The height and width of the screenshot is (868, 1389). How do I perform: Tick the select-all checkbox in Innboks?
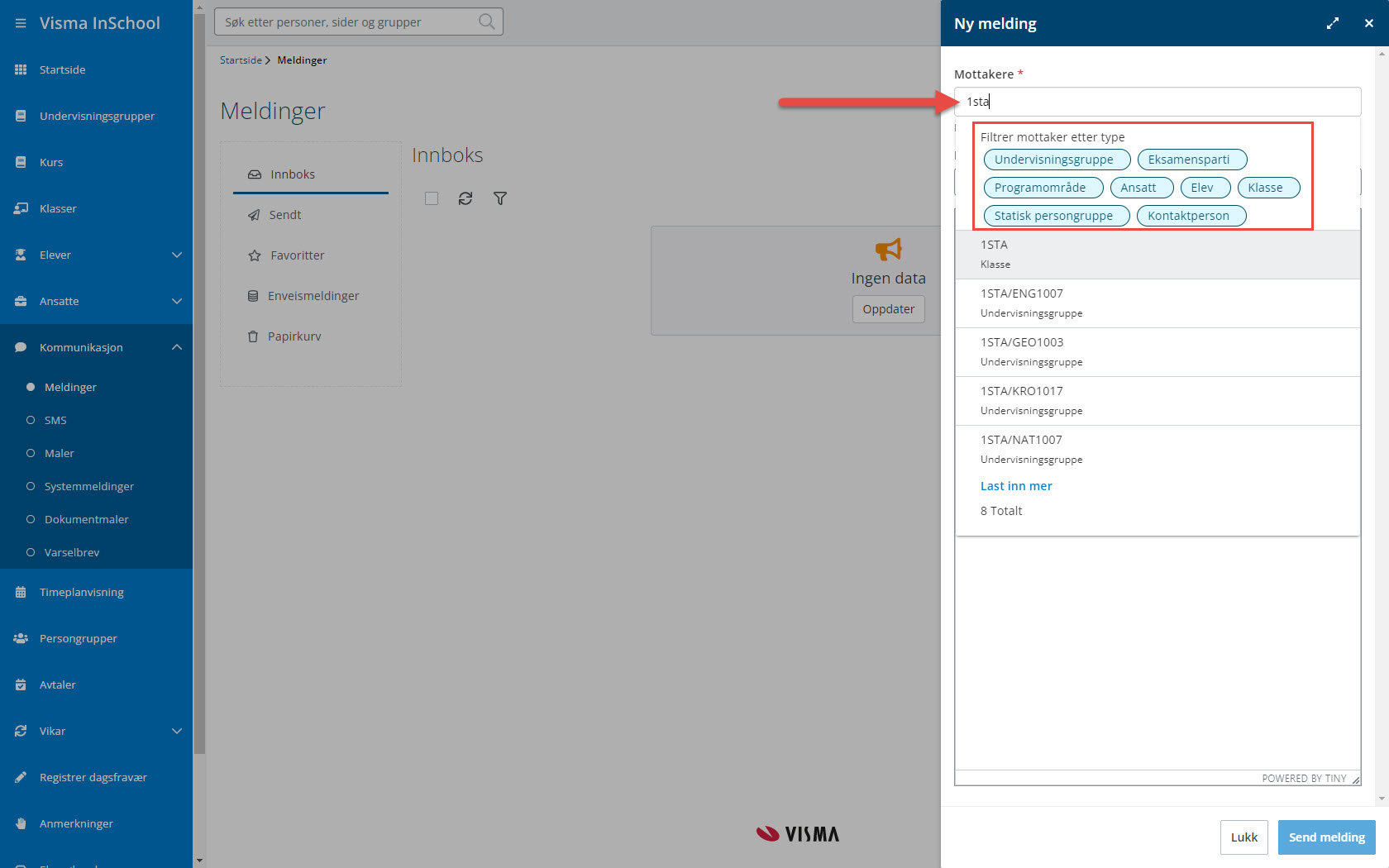click(432, 198)
